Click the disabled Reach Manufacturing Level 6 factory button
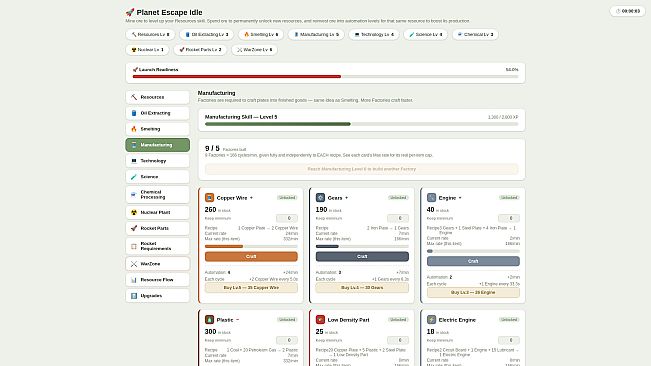The width and height of the screenshot is (651, 366). (362, 169)
